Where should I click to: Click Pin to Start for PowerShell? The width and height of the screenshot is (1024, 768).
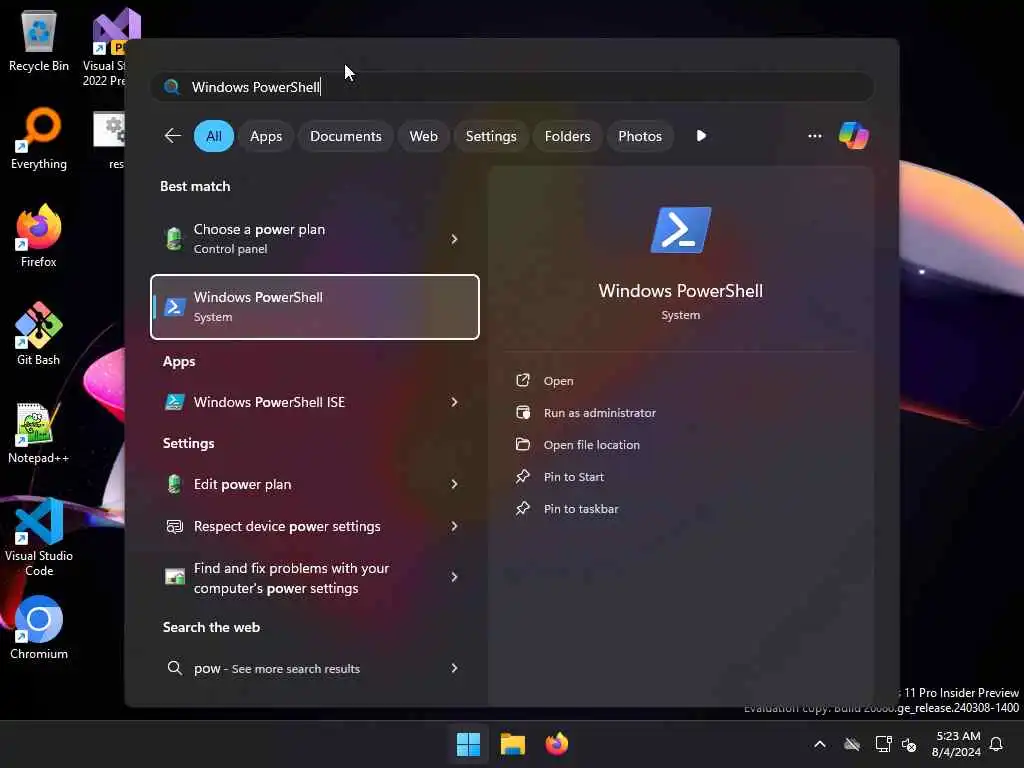(x=560, y=477)
